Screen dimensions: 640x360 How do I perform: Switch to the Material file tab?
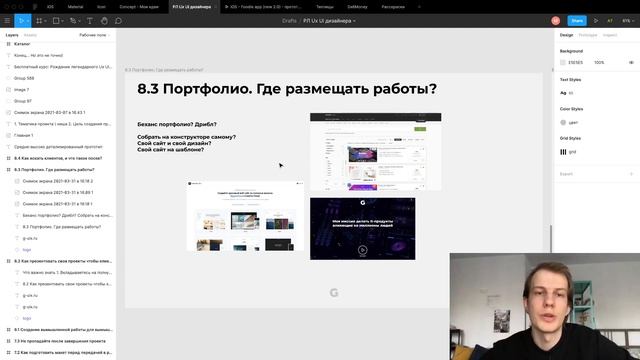pos(76,7)
